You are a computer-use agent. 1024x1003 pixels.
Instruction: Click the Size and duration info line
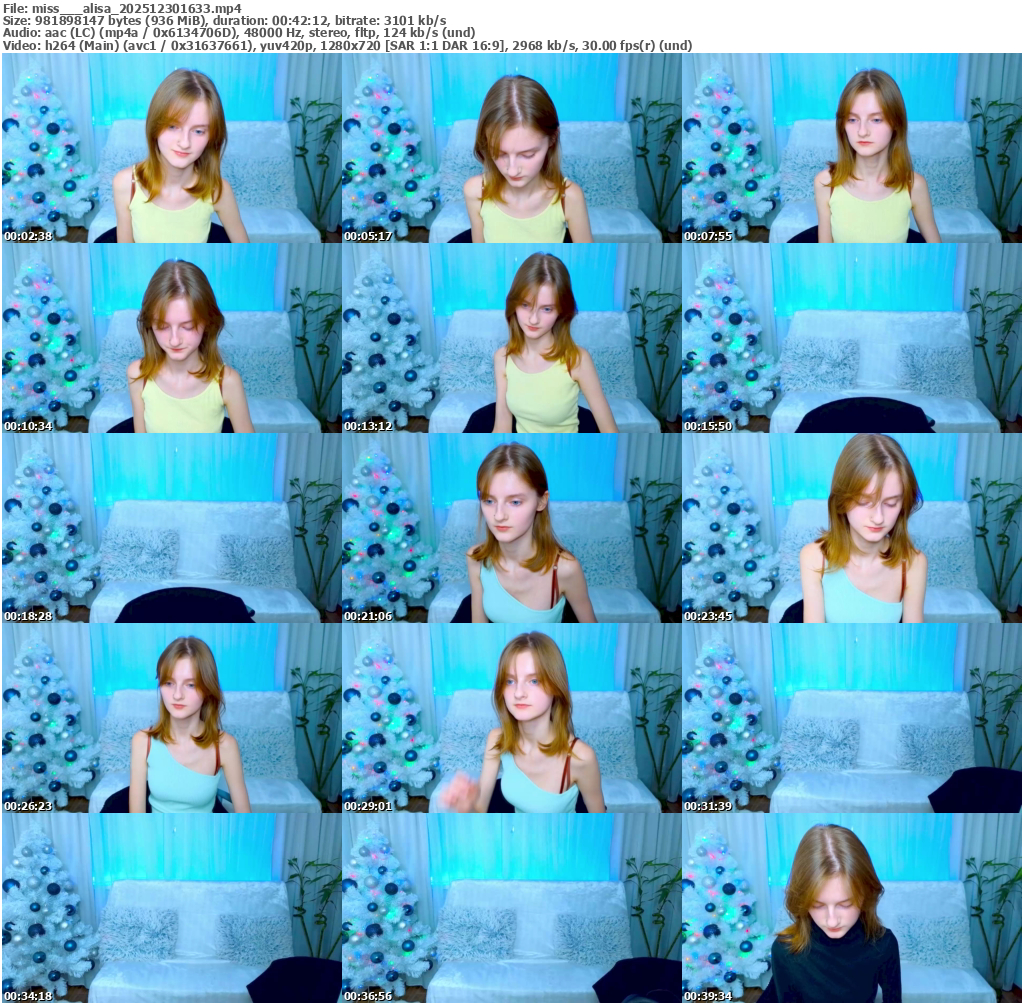click(224, 20)
